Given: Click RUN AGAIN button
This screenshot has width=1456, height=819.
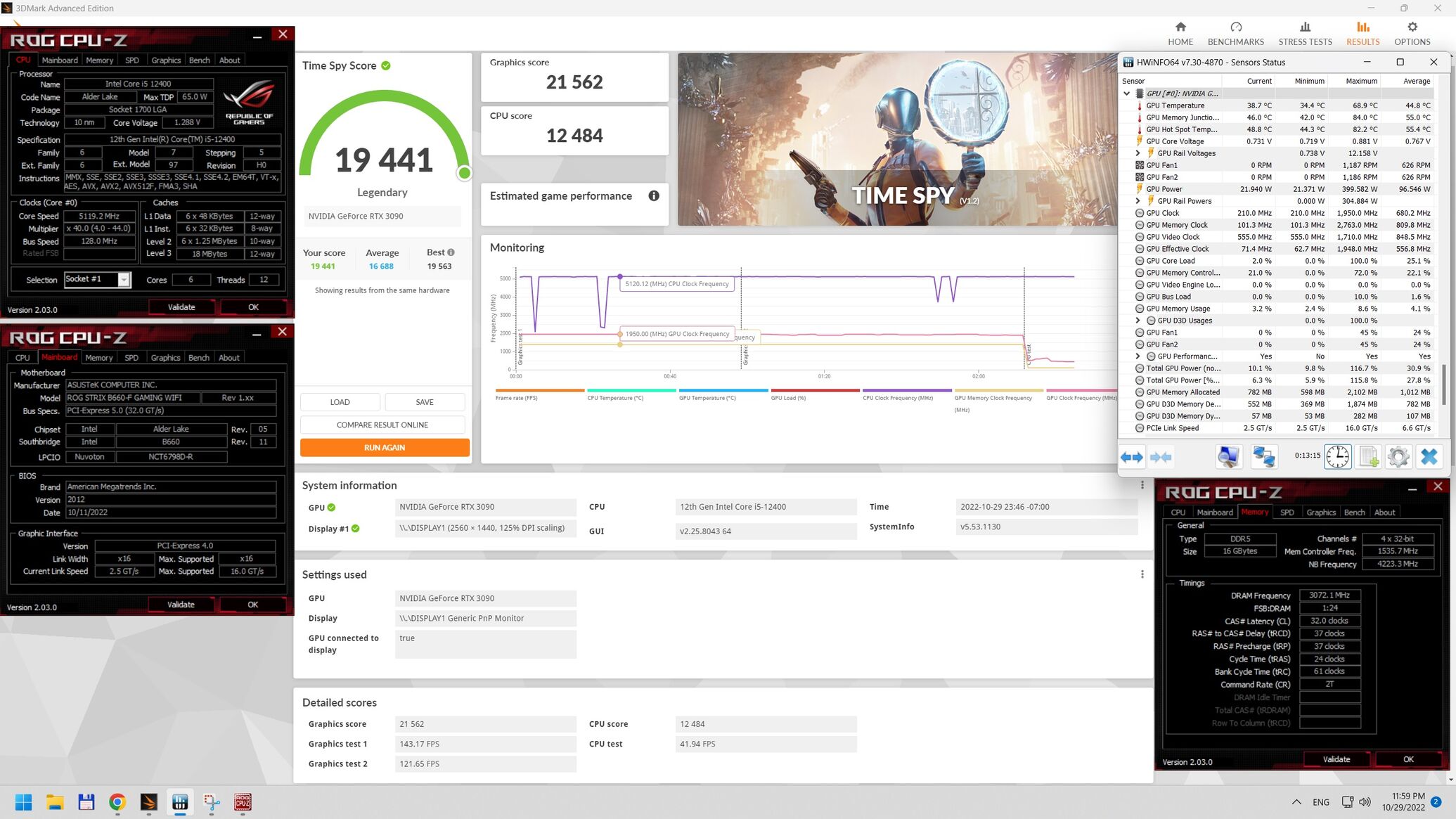Looking at the screenshot, I should (x=385, y=448).
